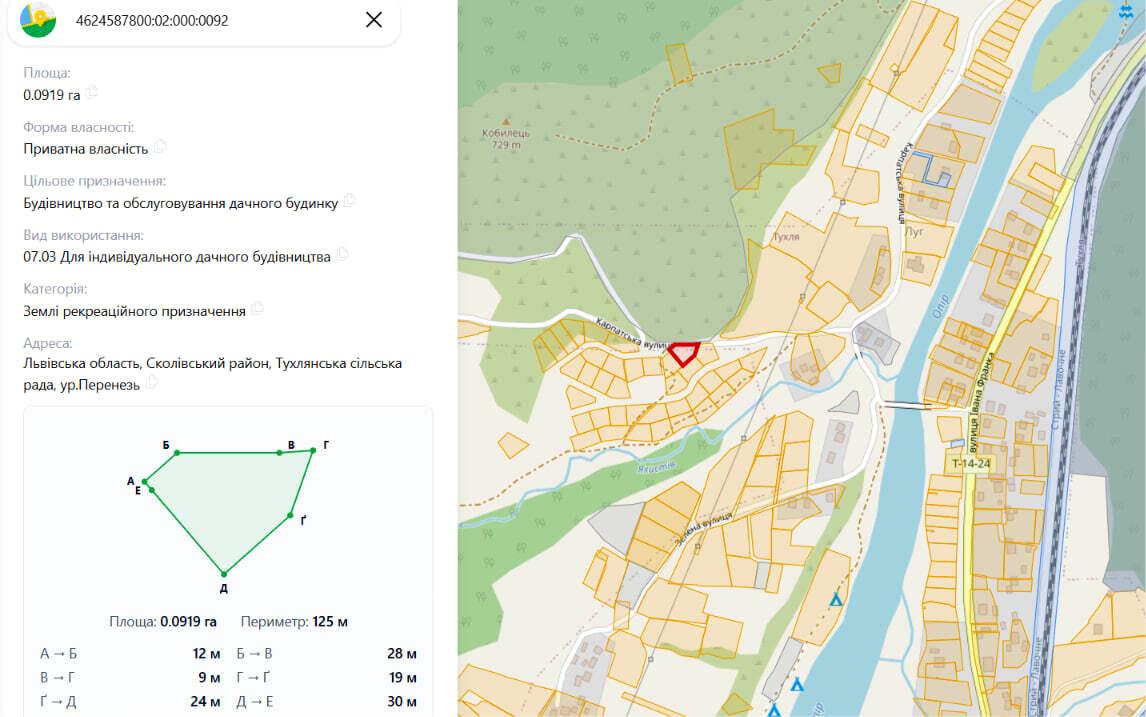Click the Приватна власність value text
Image resolution: width=1146 pixels, height=717 pixels.
86,148
